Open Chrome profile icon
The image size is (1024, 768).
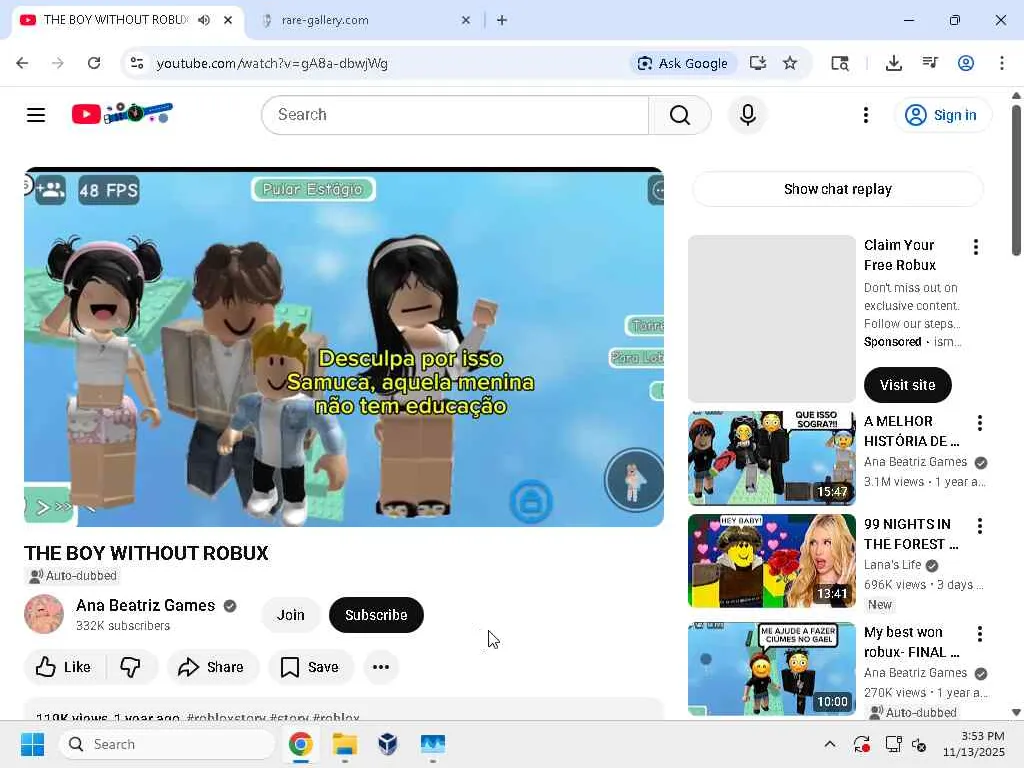point(966,63)
